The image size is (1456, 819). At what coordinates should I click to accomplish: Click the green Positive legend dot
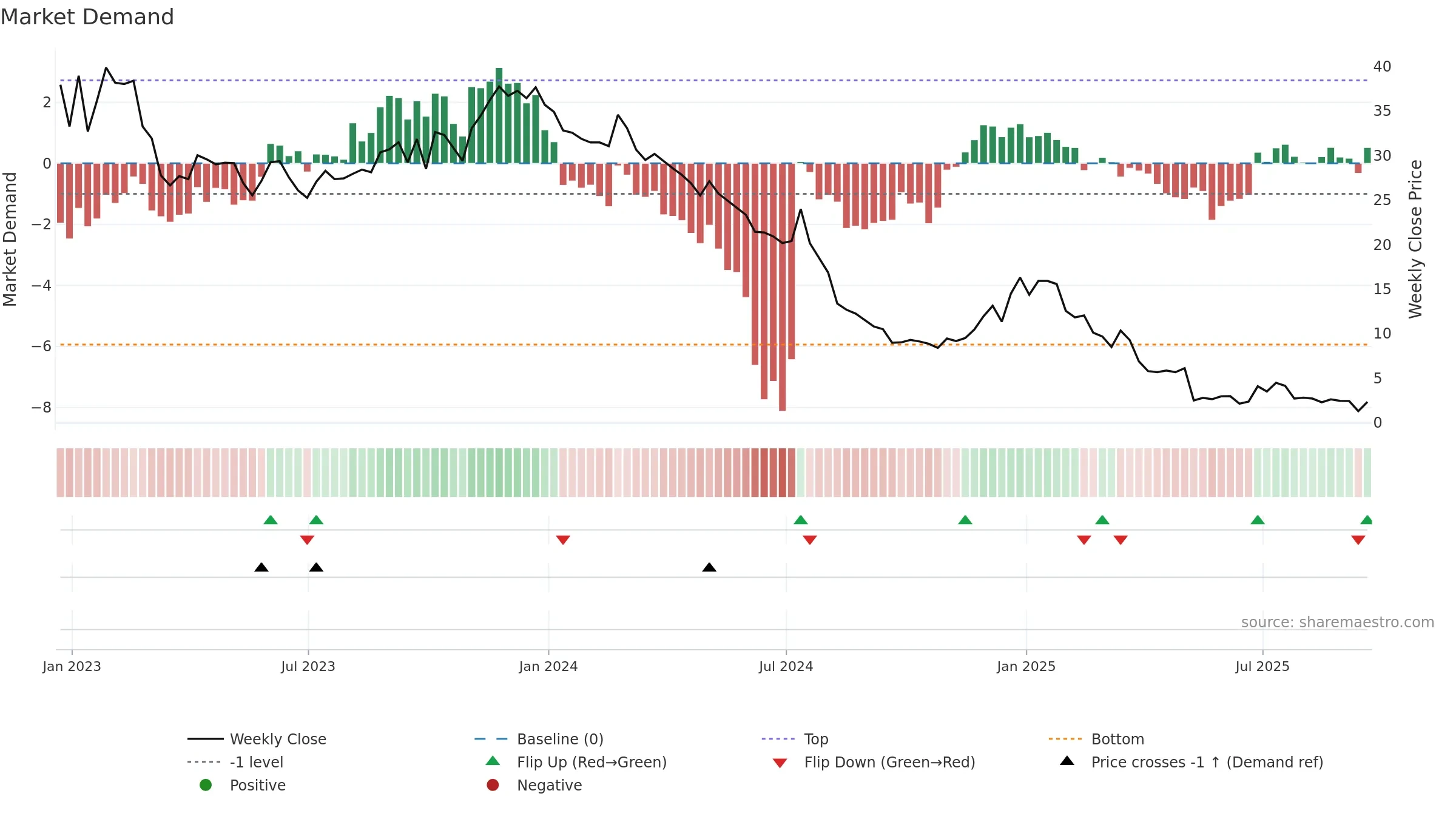pyautogui.click(x=206, y=785)
